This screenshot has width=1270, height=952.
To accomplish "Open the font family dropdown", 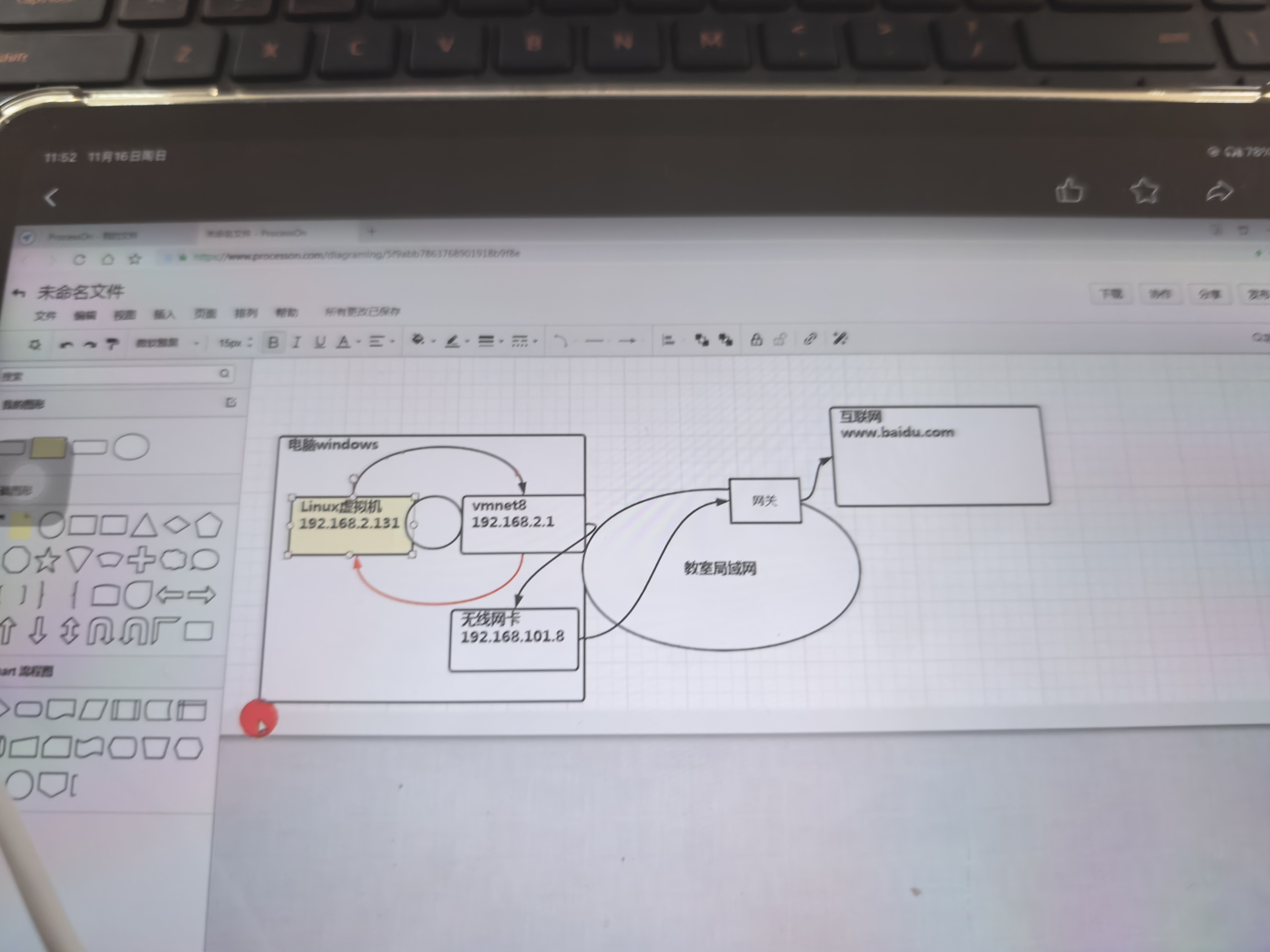I will click(x=167, y=343).
